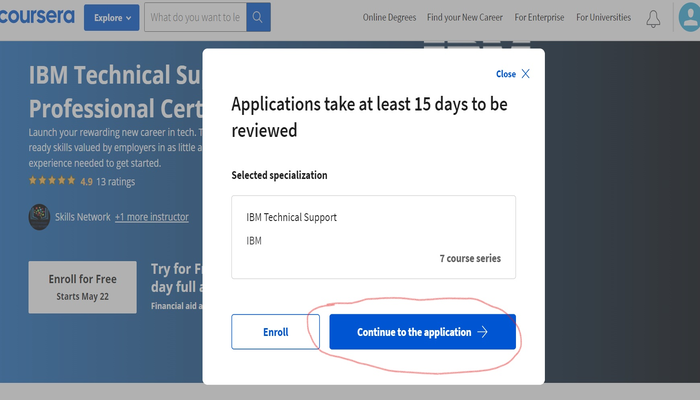Click the Skills Network instructor avatar
The image size is (700, 400).
coord(39,217)
